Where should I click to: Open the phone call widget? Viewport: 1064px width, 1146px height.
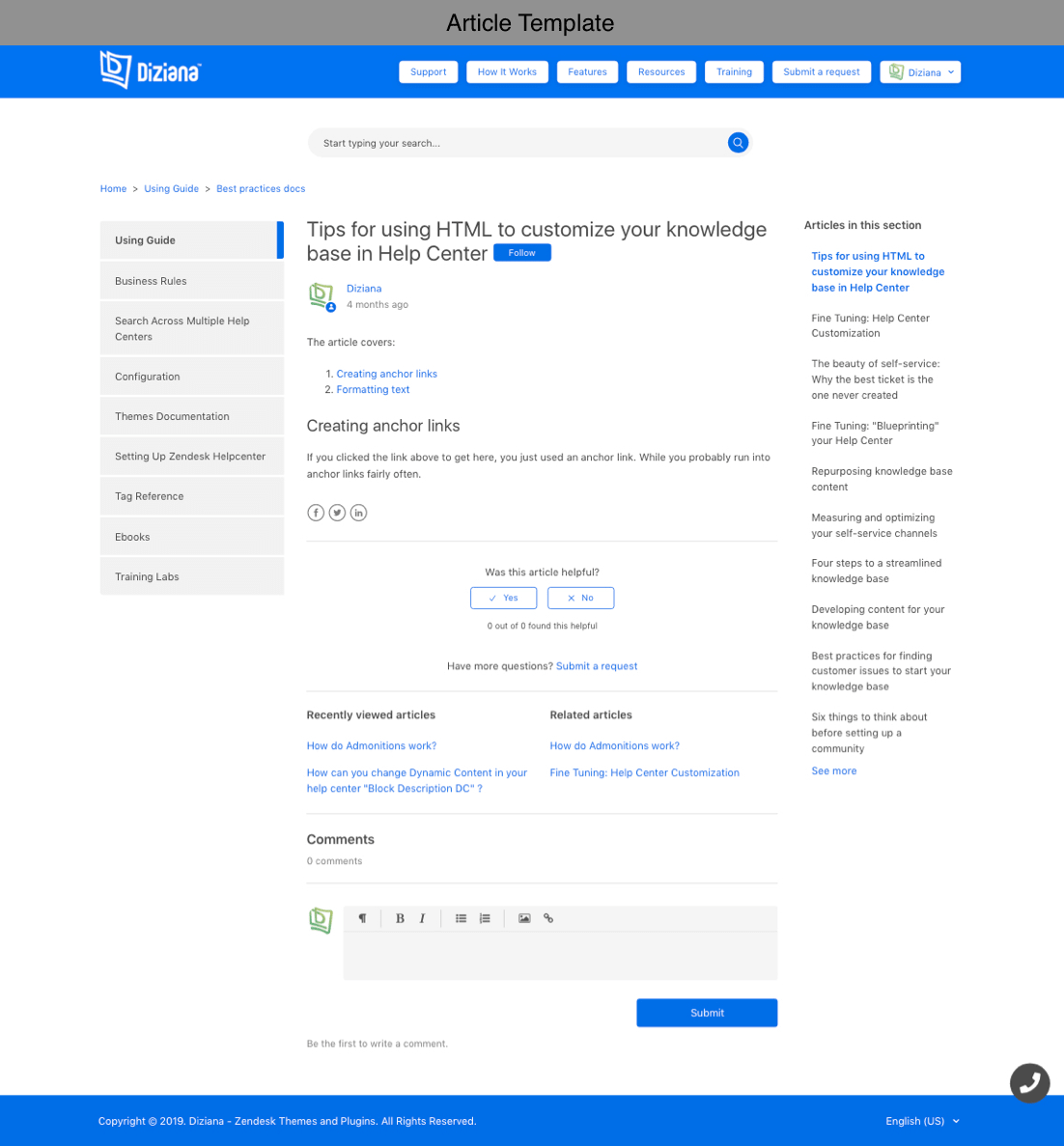(x=1029, y=1082)
